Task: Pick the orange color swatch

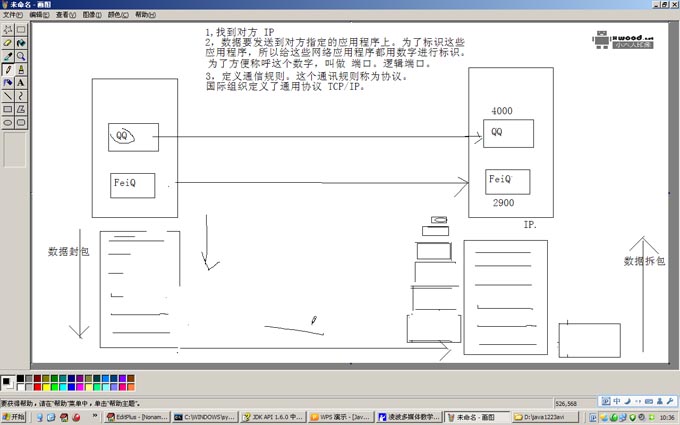Action: (x=131, y=387)
